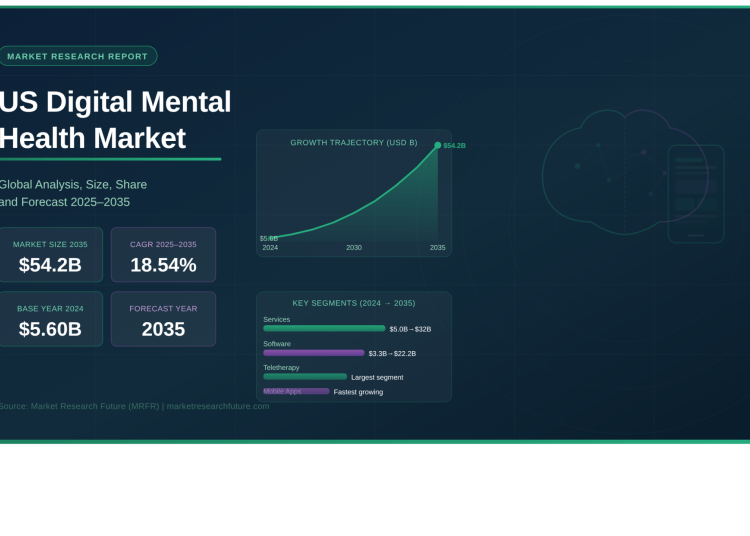Click the Forecast Year 2035 card

(x=163, y=319)
